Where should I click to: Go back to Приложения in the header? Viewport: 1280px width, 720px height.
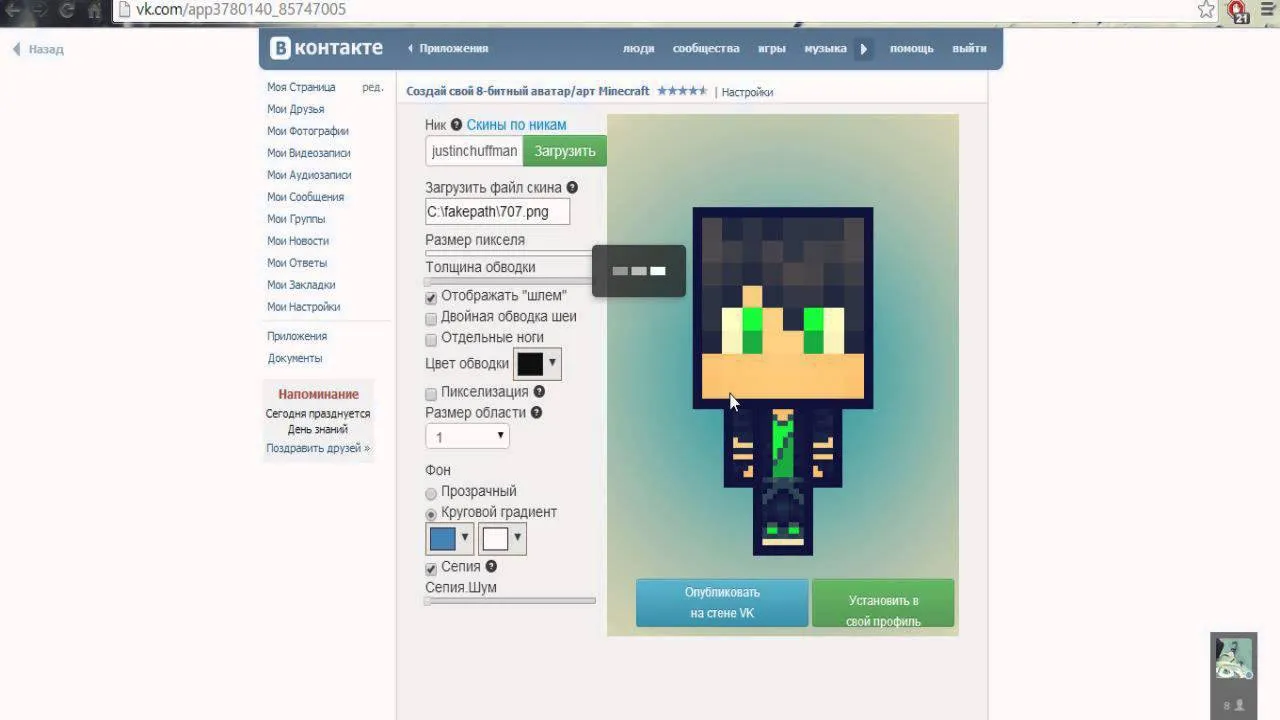coord(448,49)
